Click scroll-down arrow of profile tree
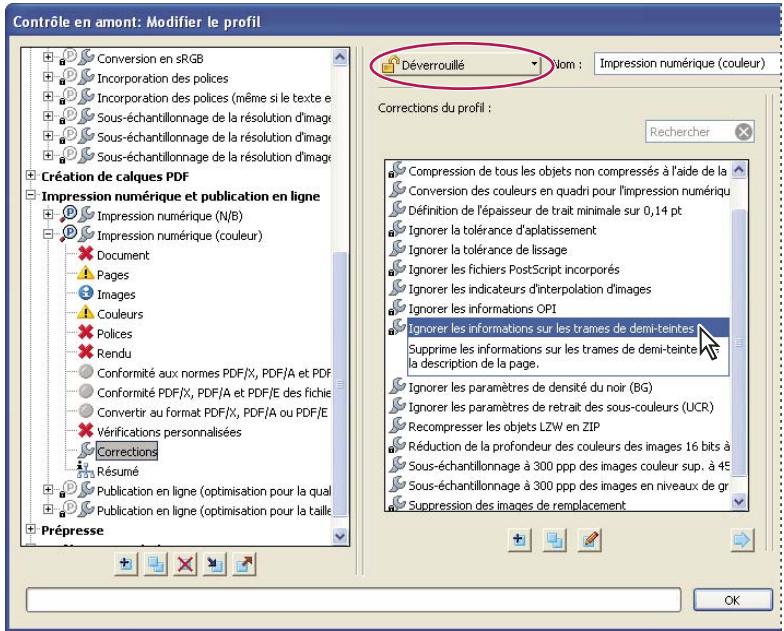Image resolution: width=784 pixels, height=631 pixels. (340, 536)
